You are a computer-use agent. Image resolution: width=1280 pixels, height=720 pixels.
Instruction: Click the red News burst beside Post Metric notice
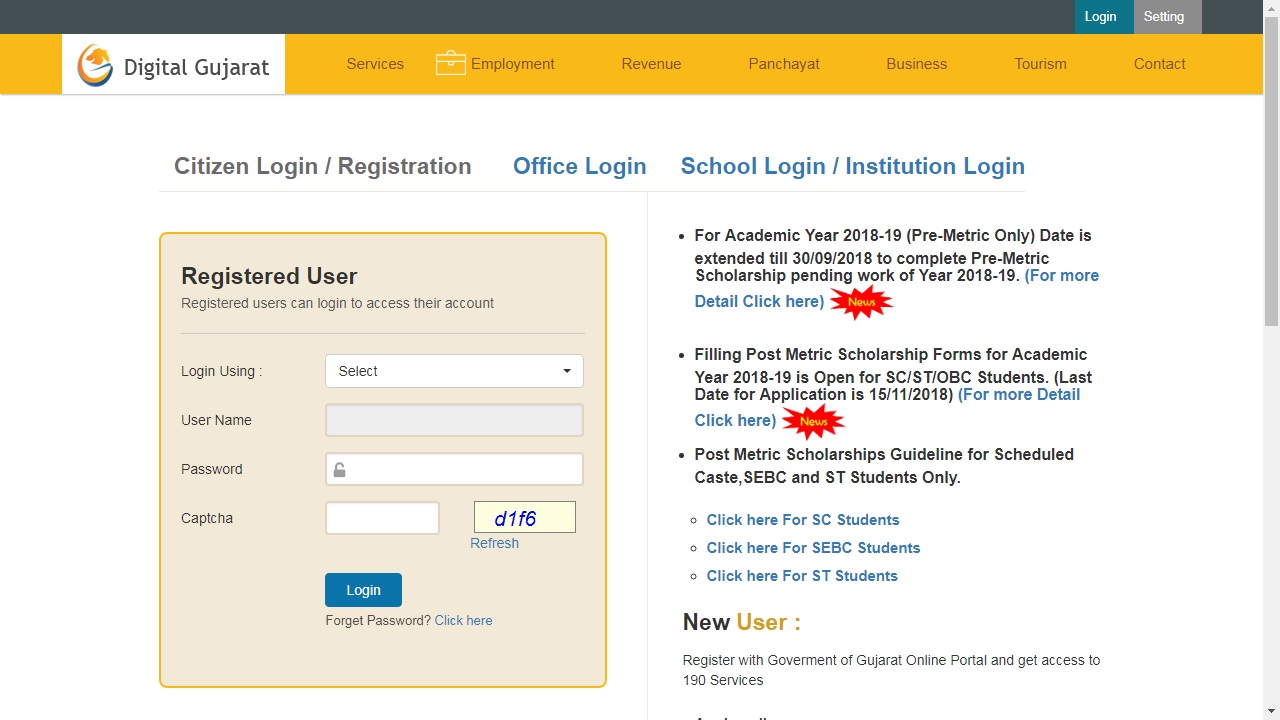click(813, 421)
